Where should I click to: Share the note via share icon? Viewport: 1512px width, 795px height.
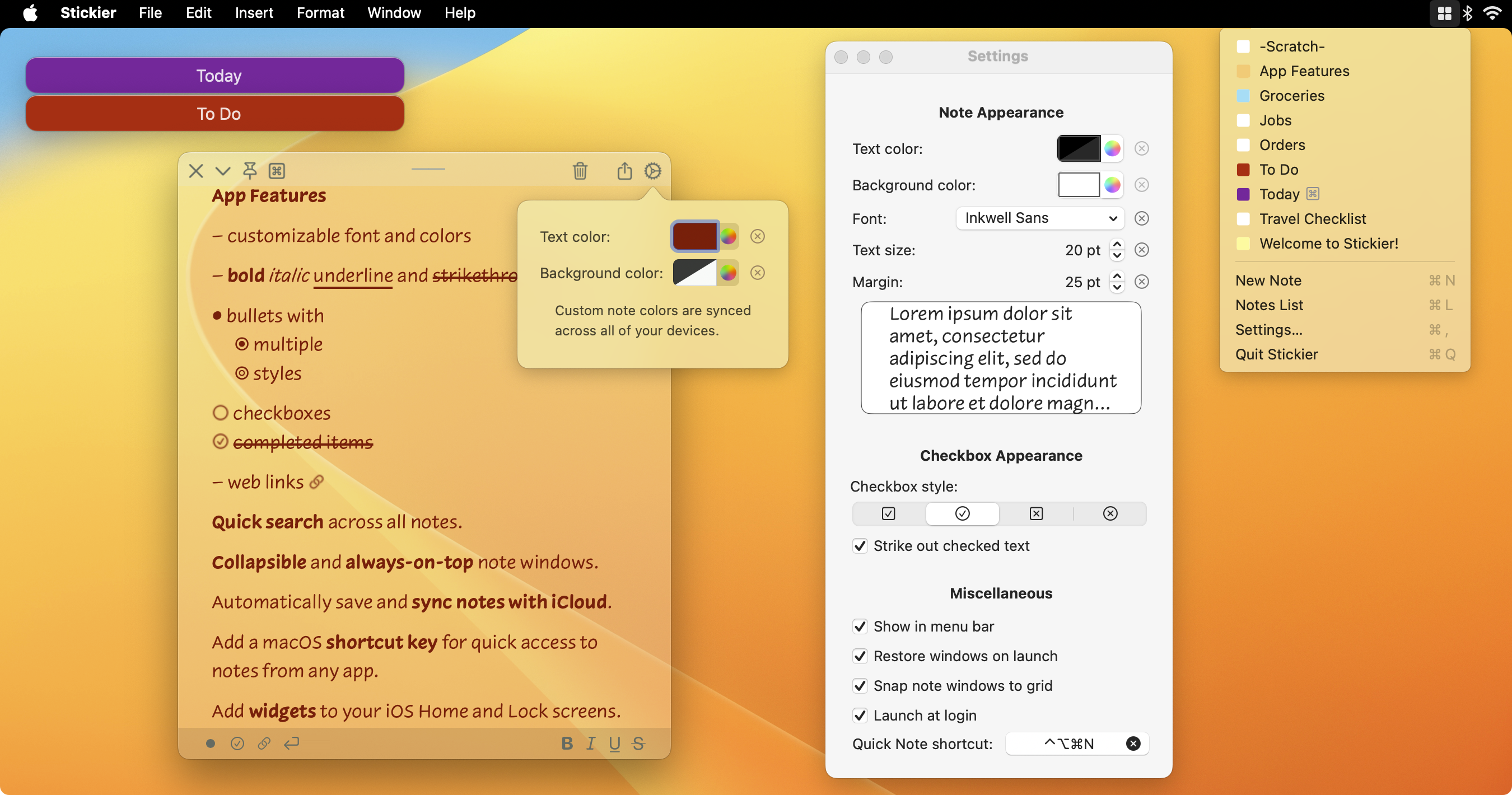(x=624, y=171)
